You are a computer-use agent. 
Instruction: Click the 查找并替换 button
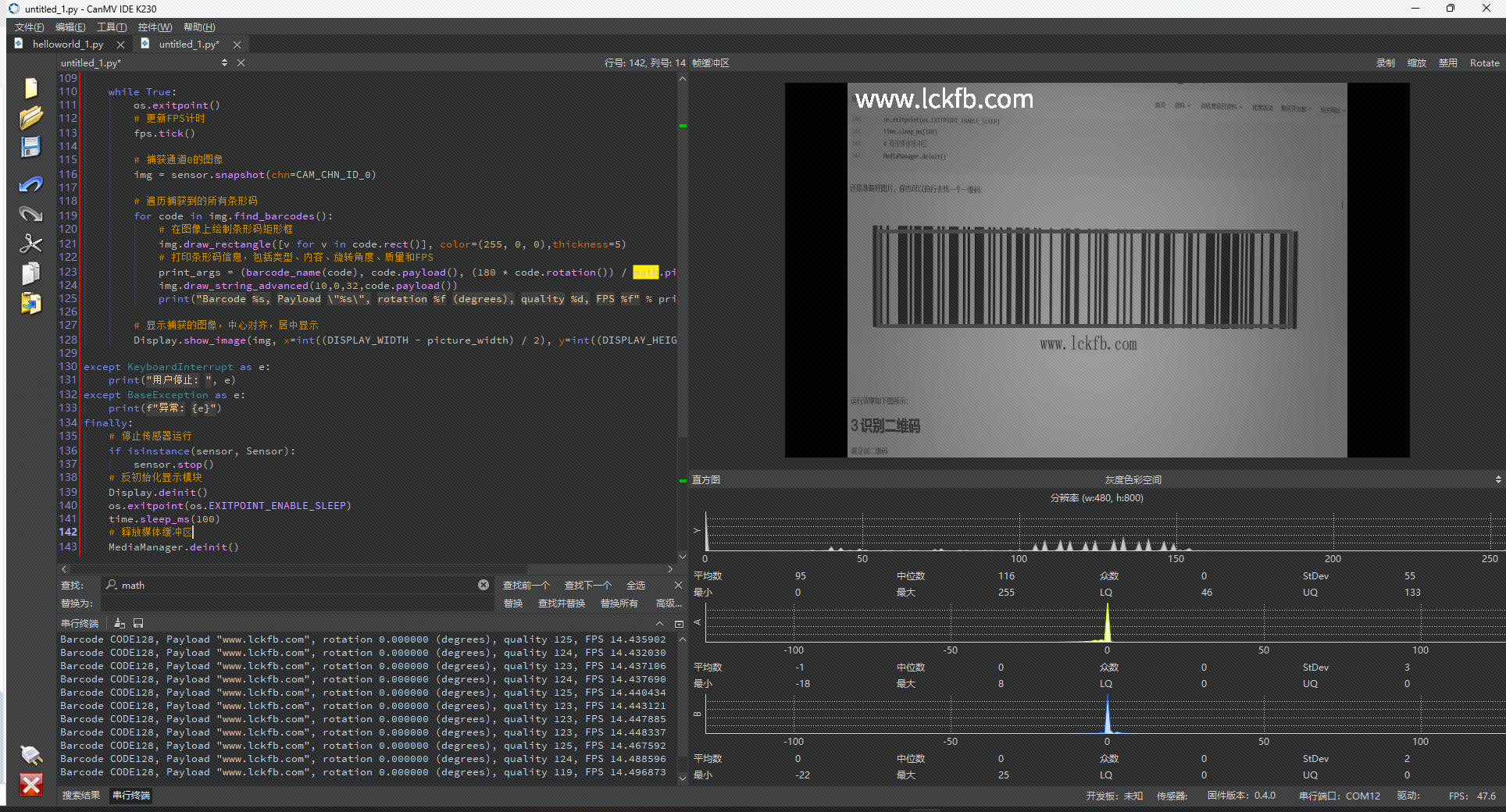(x=562, y=603)
